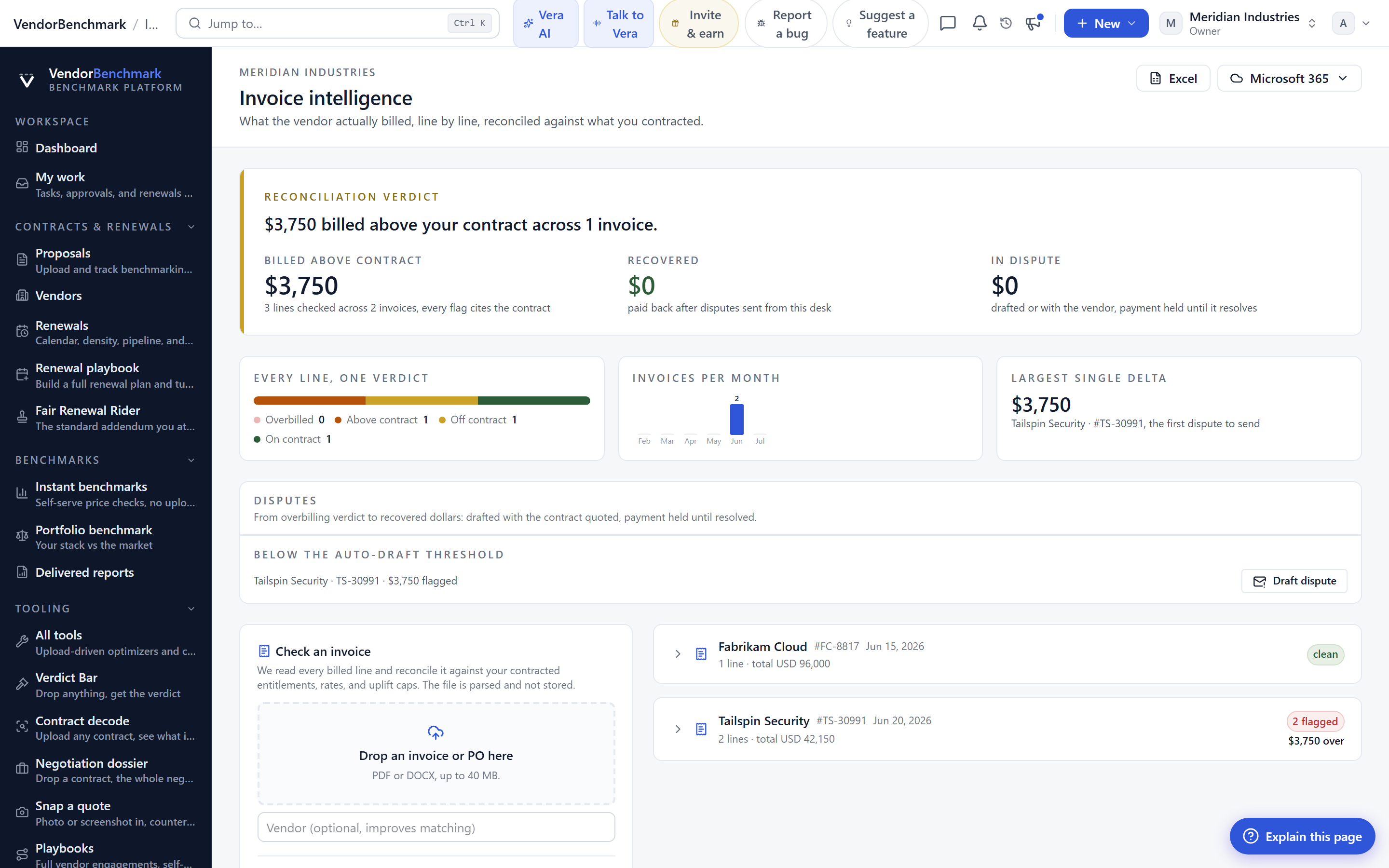Click the Proposals document icon
The width and height of the screenshot is (1389, 868).
pos(22,260)
